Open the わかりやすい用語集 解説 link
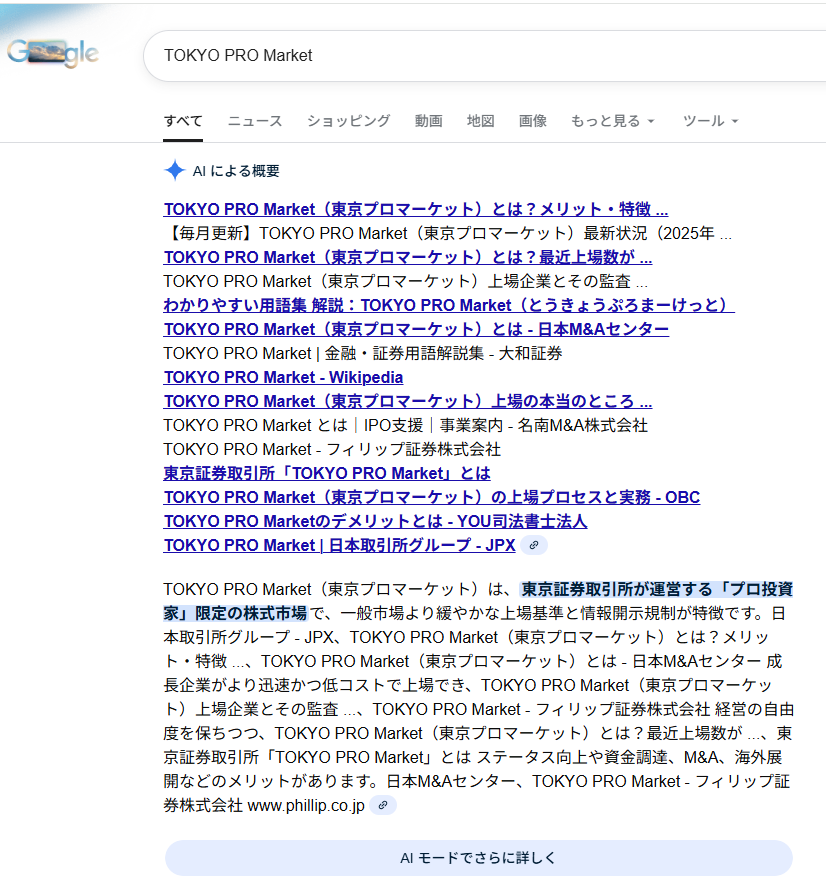 pyautogui.click(x=448, y=305)
